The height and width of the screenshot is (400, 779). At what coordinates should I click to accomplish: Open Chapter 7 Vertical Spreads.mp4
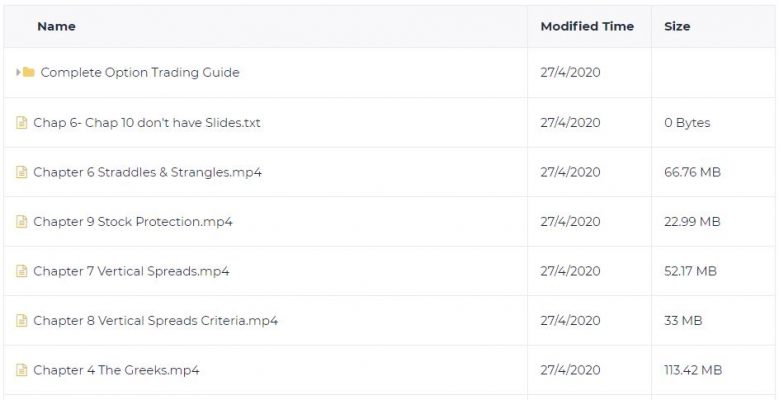click(x=131, y=271)
